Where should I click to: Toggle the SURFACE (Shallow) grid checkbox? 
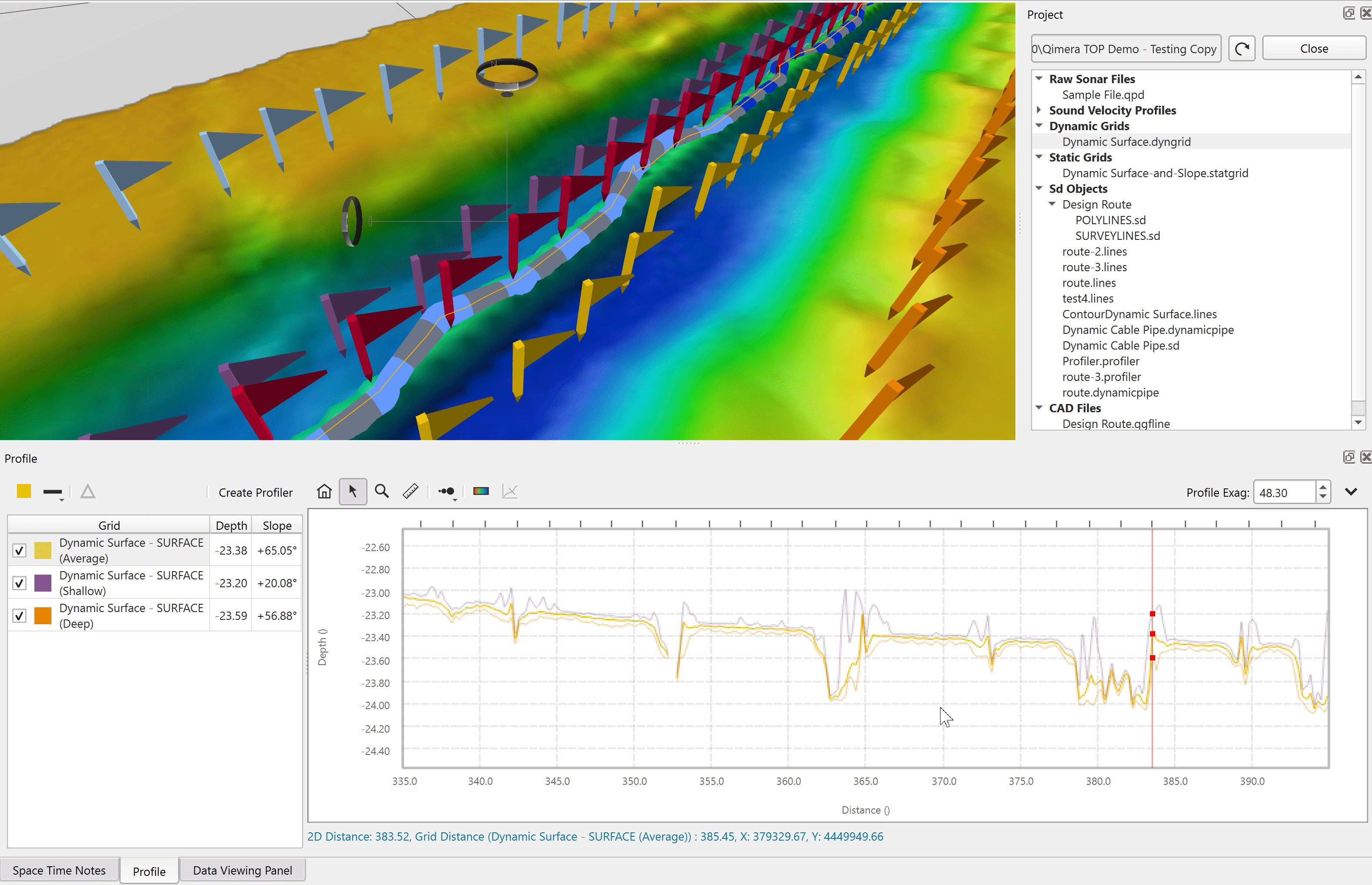point(20,583)
